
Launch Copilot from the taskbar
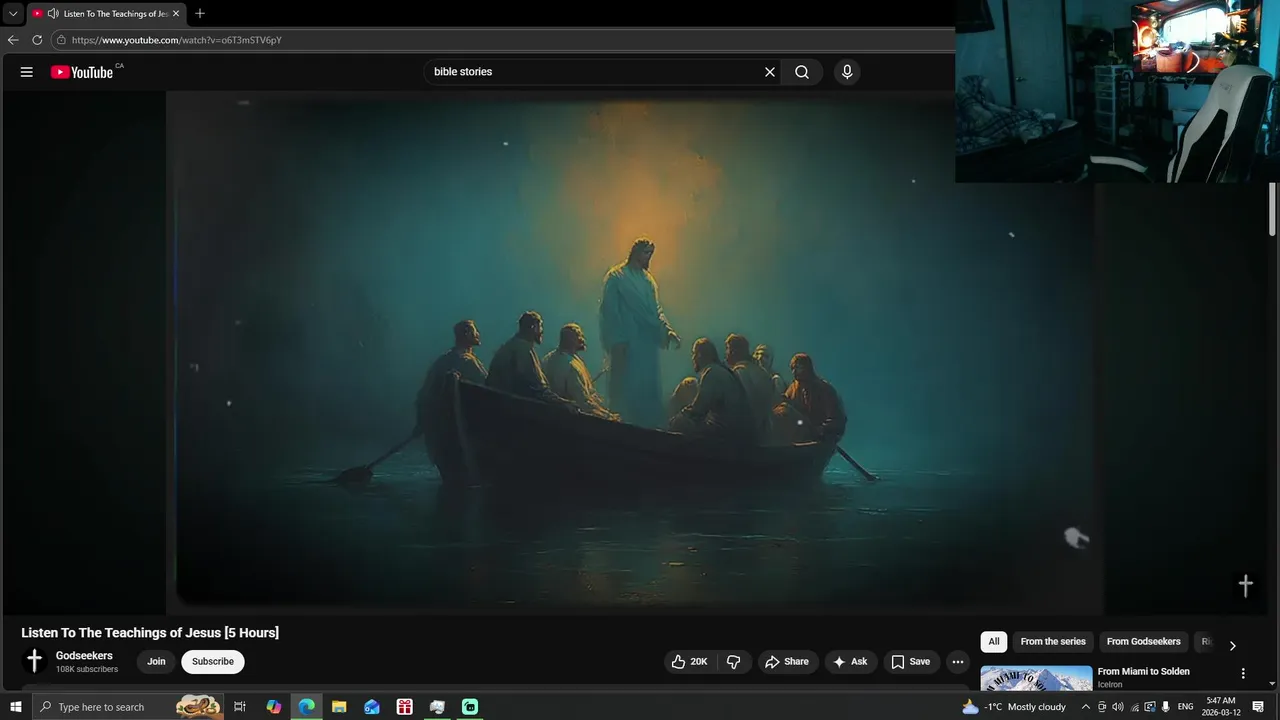[x=274, y=707]
